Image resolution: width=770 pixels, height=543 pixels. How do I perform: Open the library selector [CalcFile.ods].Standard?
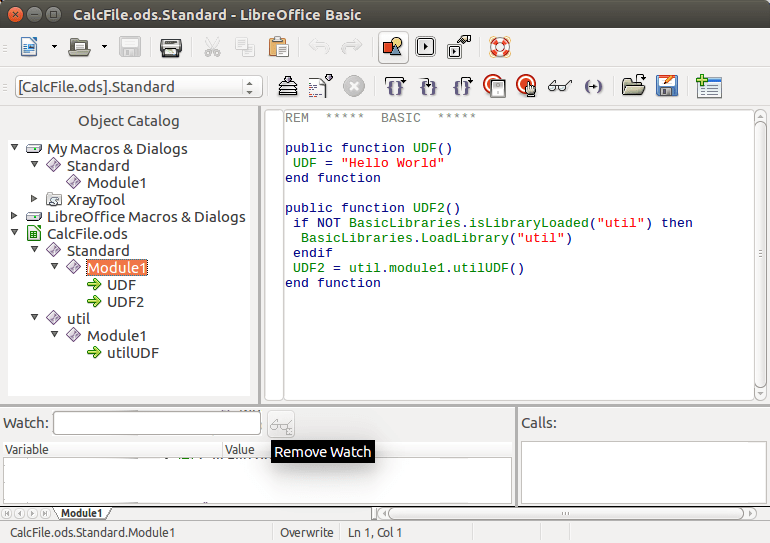[x=139, y=87]
